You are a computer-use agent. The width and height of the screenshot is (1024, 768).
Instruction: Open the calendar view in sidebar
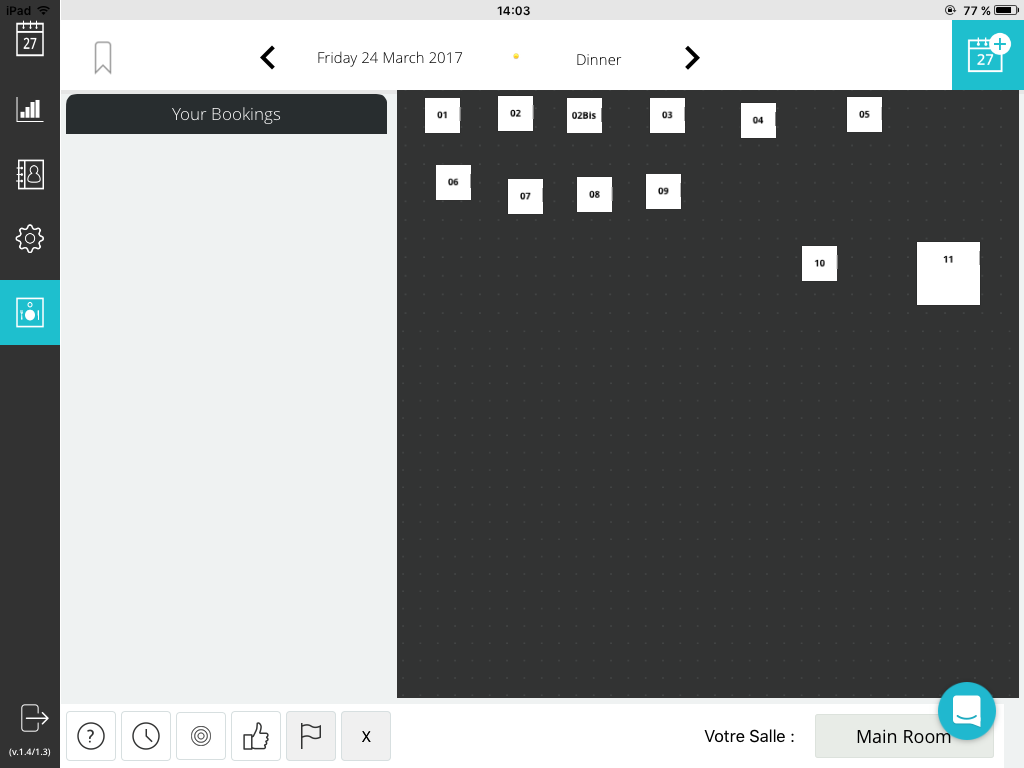tap(30, 40)
